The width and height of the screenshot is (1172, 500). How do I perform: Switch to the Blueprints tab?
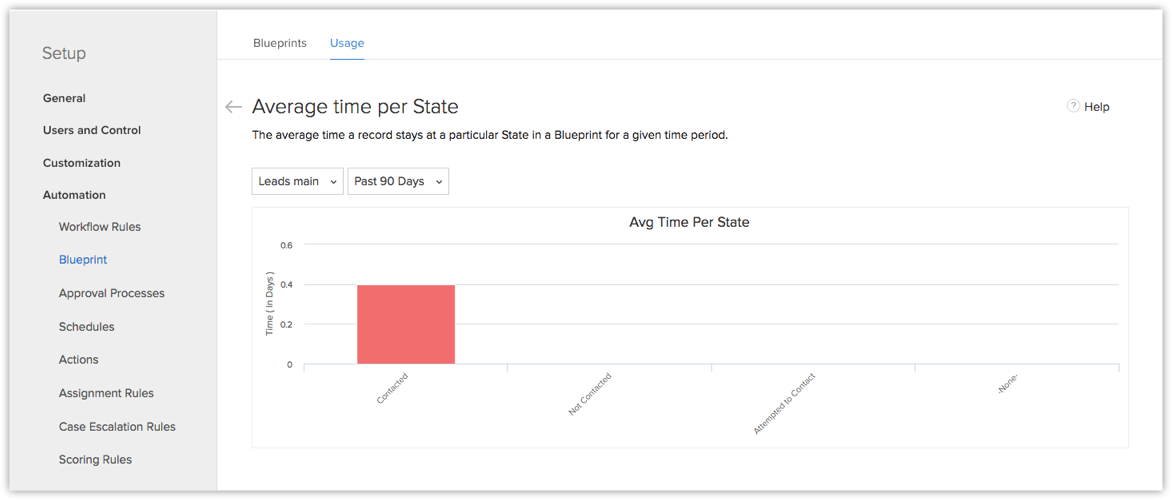pyautogui.click(x=280, y=43)
